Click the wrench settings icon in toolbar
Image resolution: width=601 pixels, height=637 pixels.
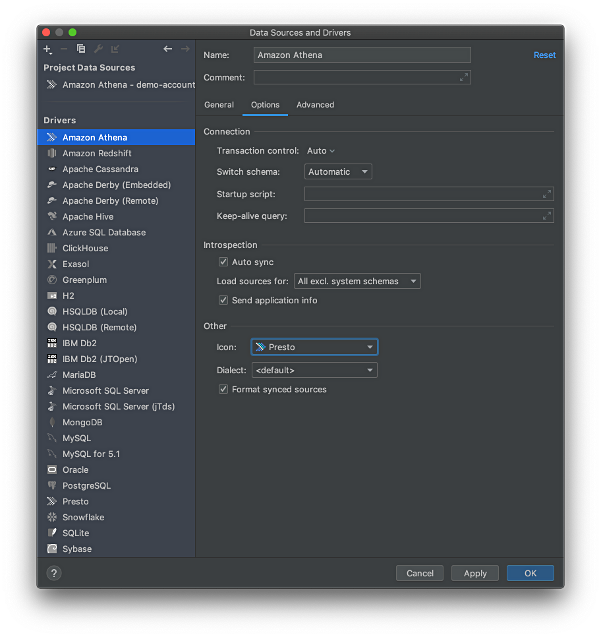[98, 49]
